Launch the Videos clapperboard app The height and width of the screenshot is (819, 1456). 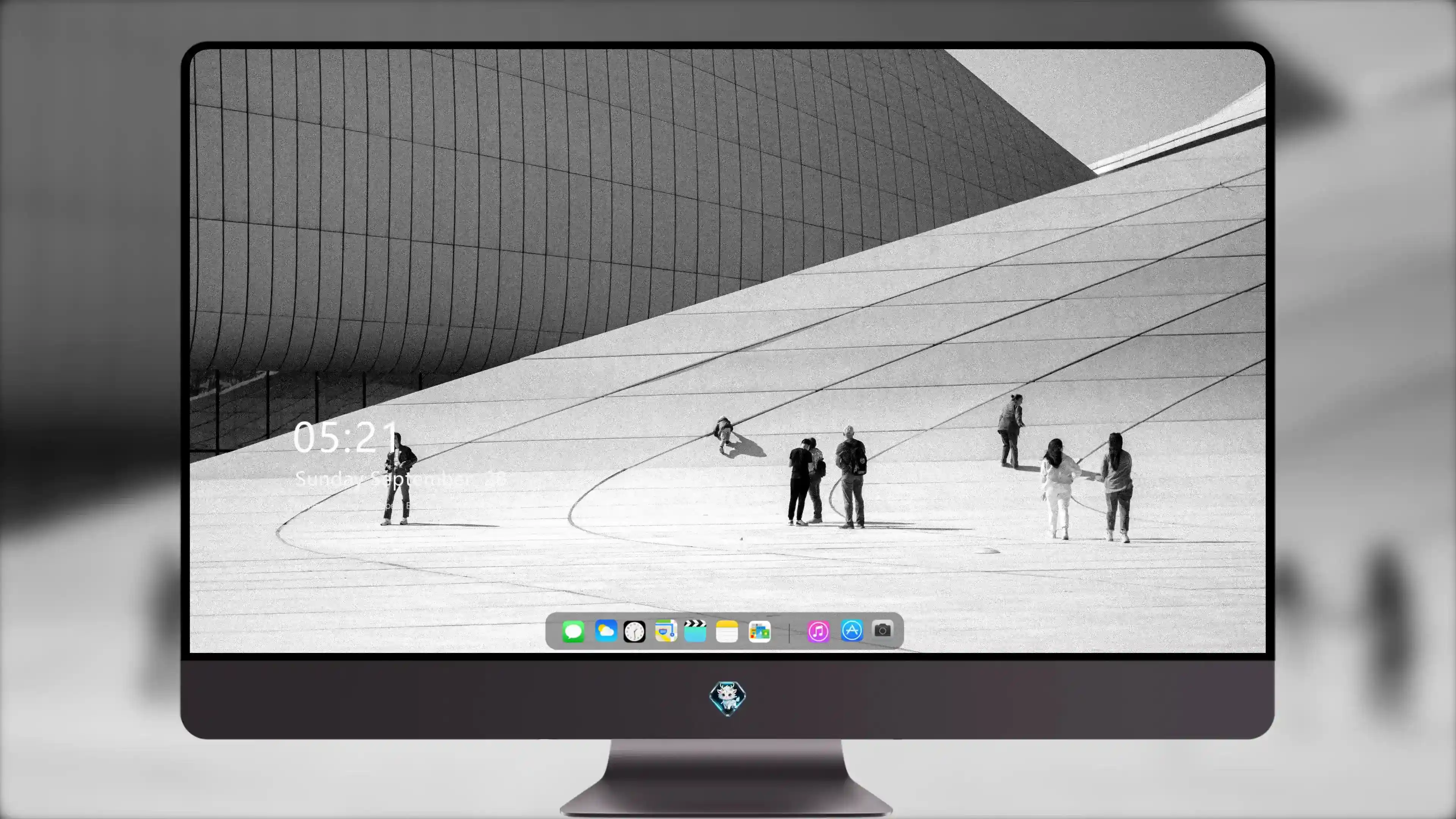tap(695, 631)
